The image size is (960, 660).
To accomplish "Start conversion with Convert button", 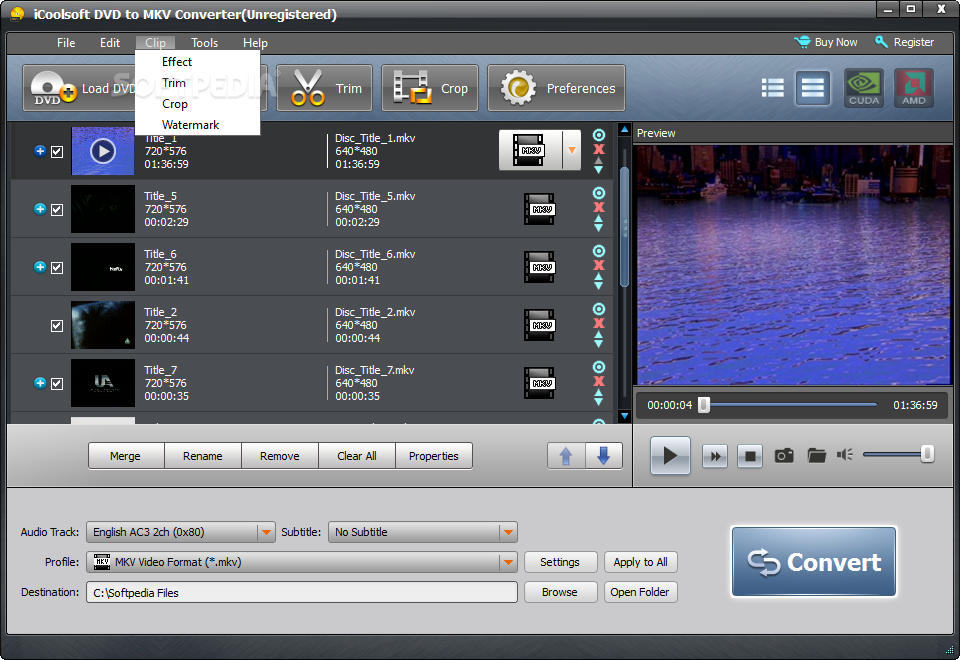I will coord(814,561).
